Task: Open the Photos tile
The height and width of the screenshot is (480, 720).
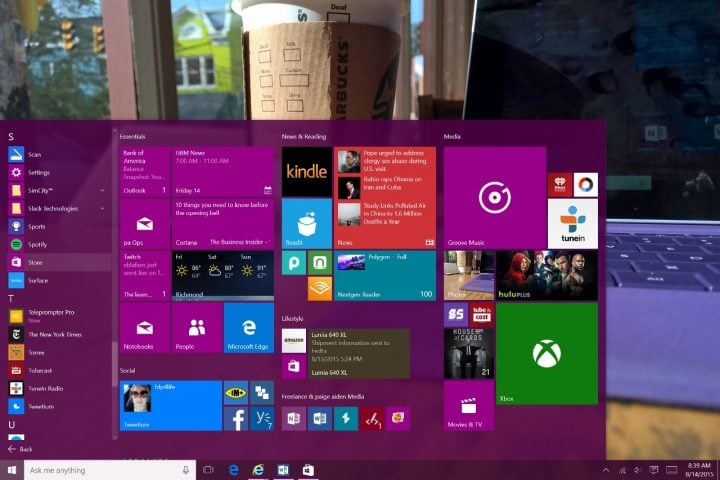Action: (x=469, y=276)
